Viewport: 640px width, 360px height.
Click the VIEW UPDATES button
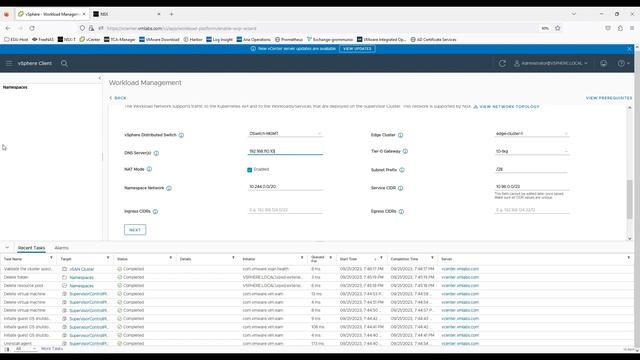point(357,49)
